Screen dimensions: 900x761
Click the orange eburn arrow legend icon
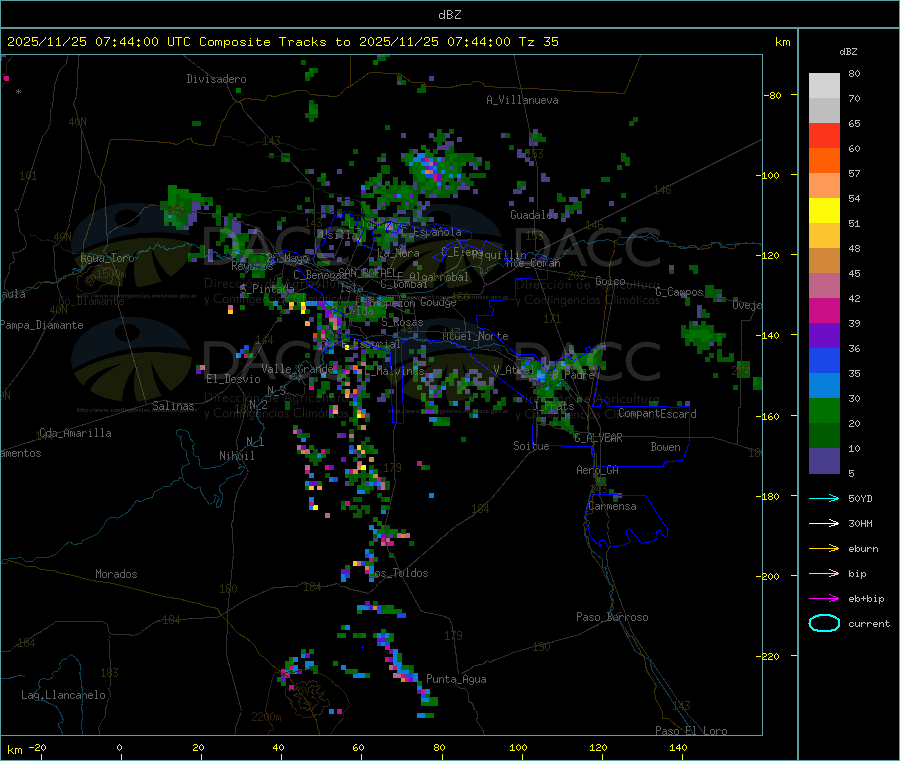(824, 549)
